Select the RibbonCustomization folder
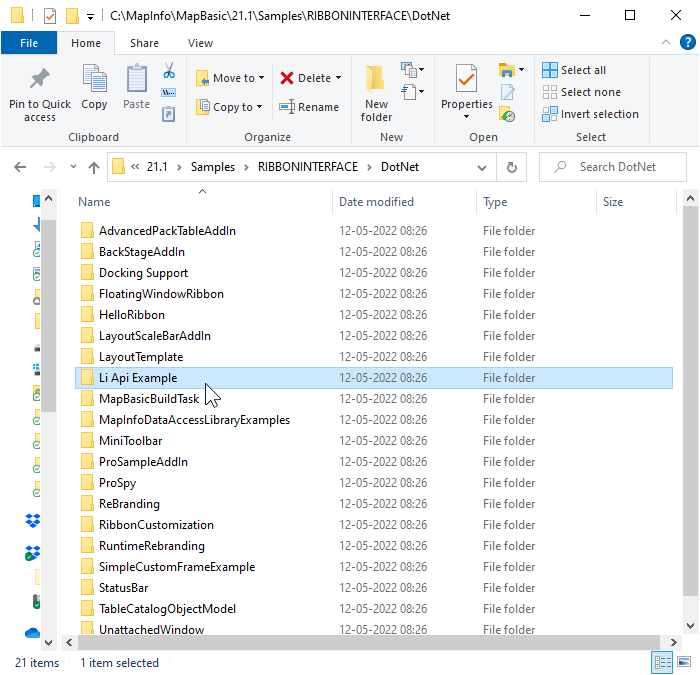The width and height of the screenshot is (700, 675). pos(374,525)
